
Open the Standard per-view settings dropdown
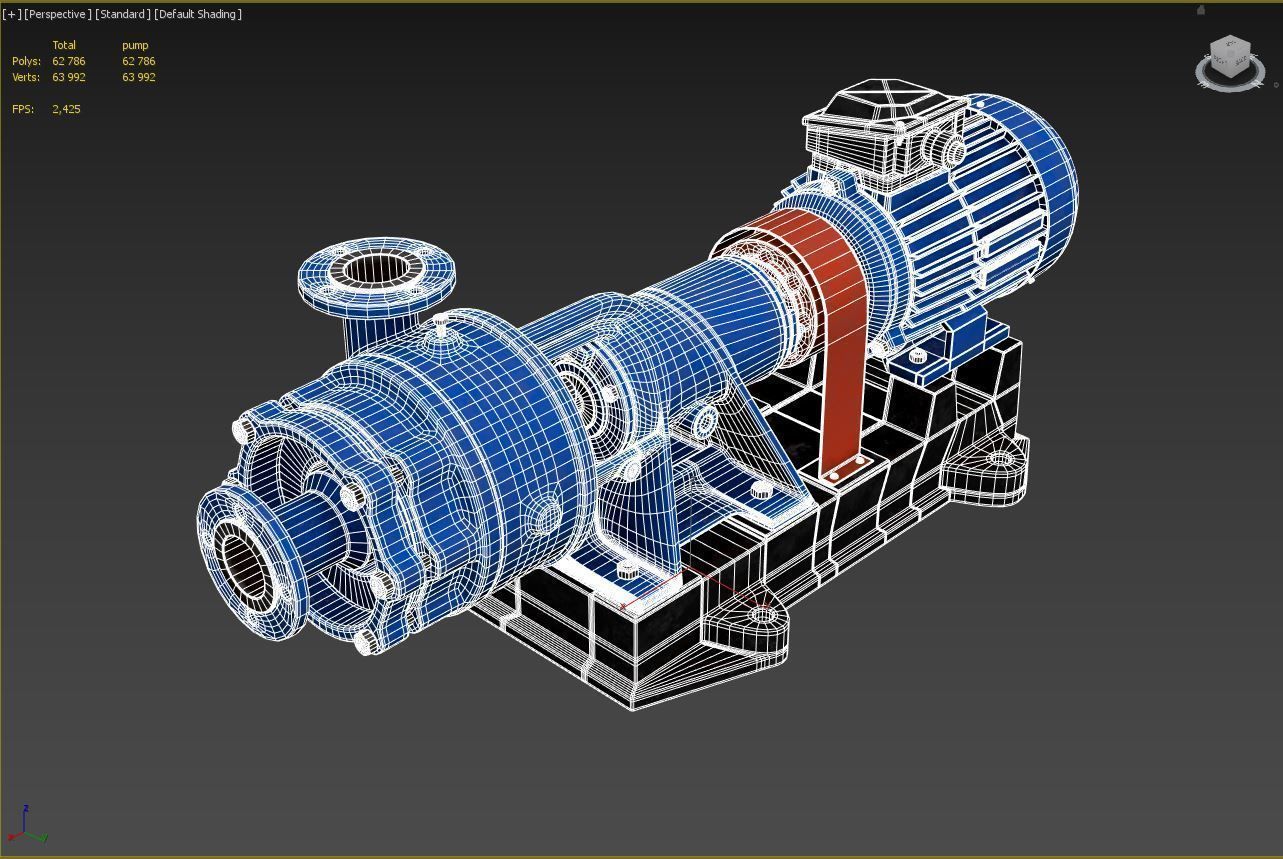point(122,14)
